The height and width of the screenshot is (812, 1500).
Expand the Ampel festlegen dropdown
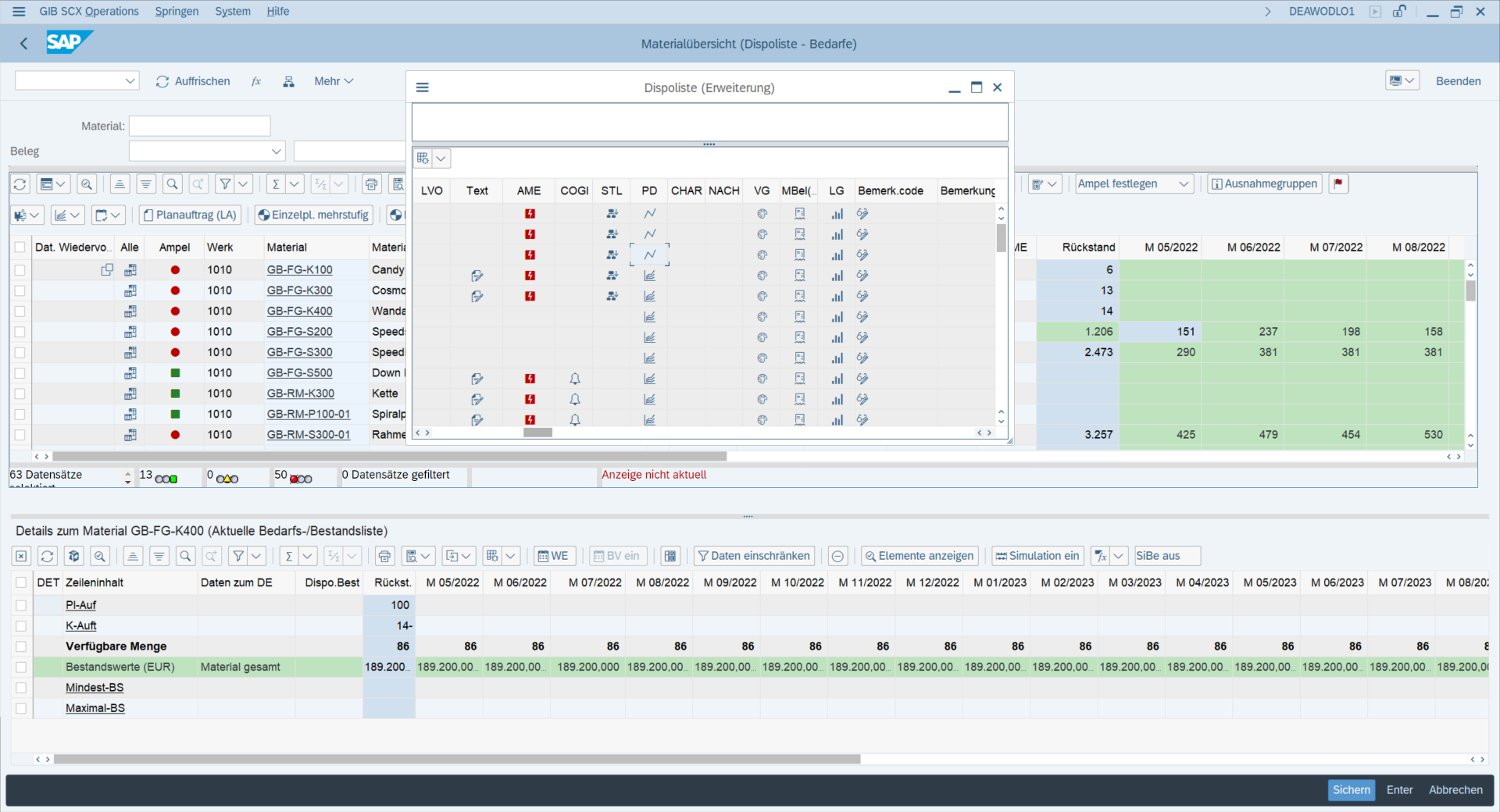pos(1184,184)
